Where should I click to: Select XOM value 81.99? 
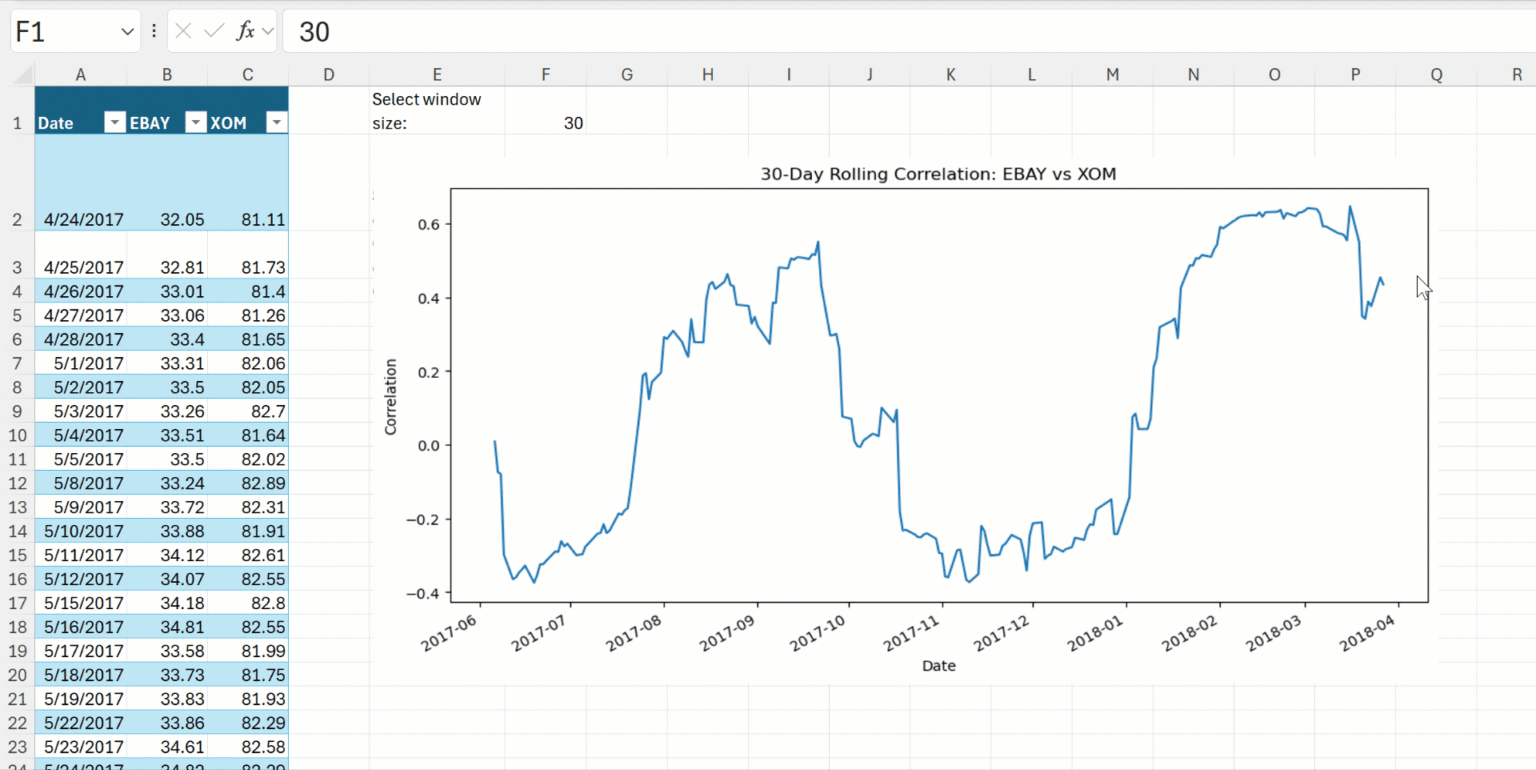pyautogui.click(x=248, y=651)
